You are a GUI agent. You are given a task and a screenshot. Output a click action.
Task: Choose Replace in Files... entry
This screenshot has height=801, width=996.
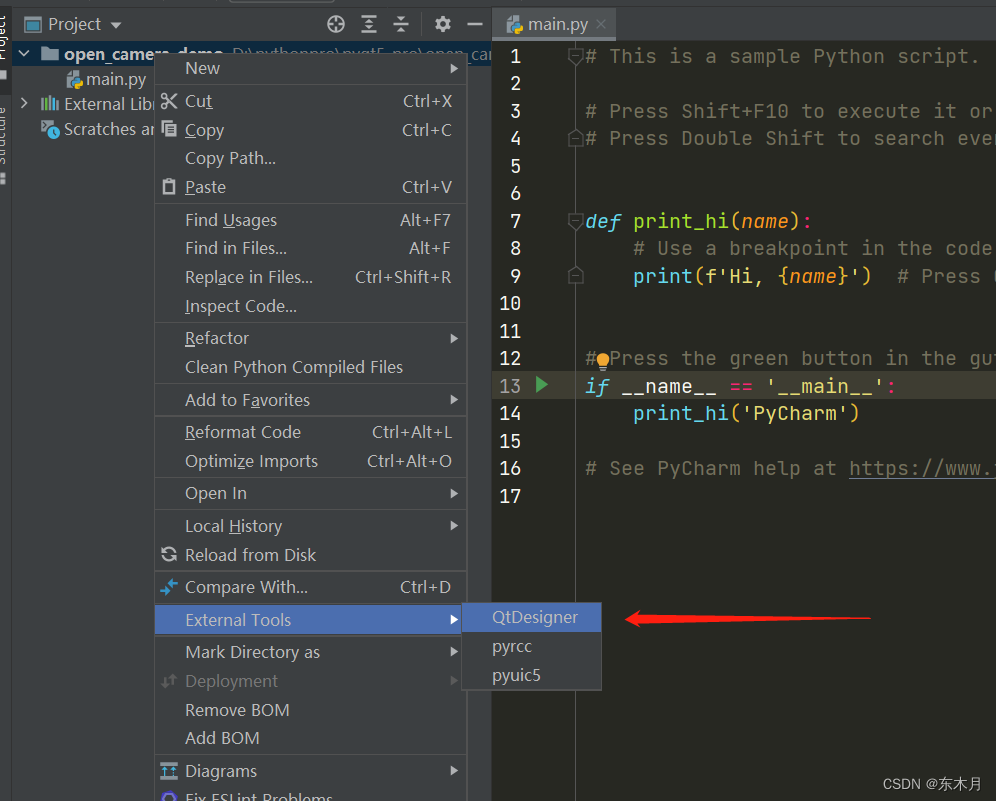pos(311,277)
